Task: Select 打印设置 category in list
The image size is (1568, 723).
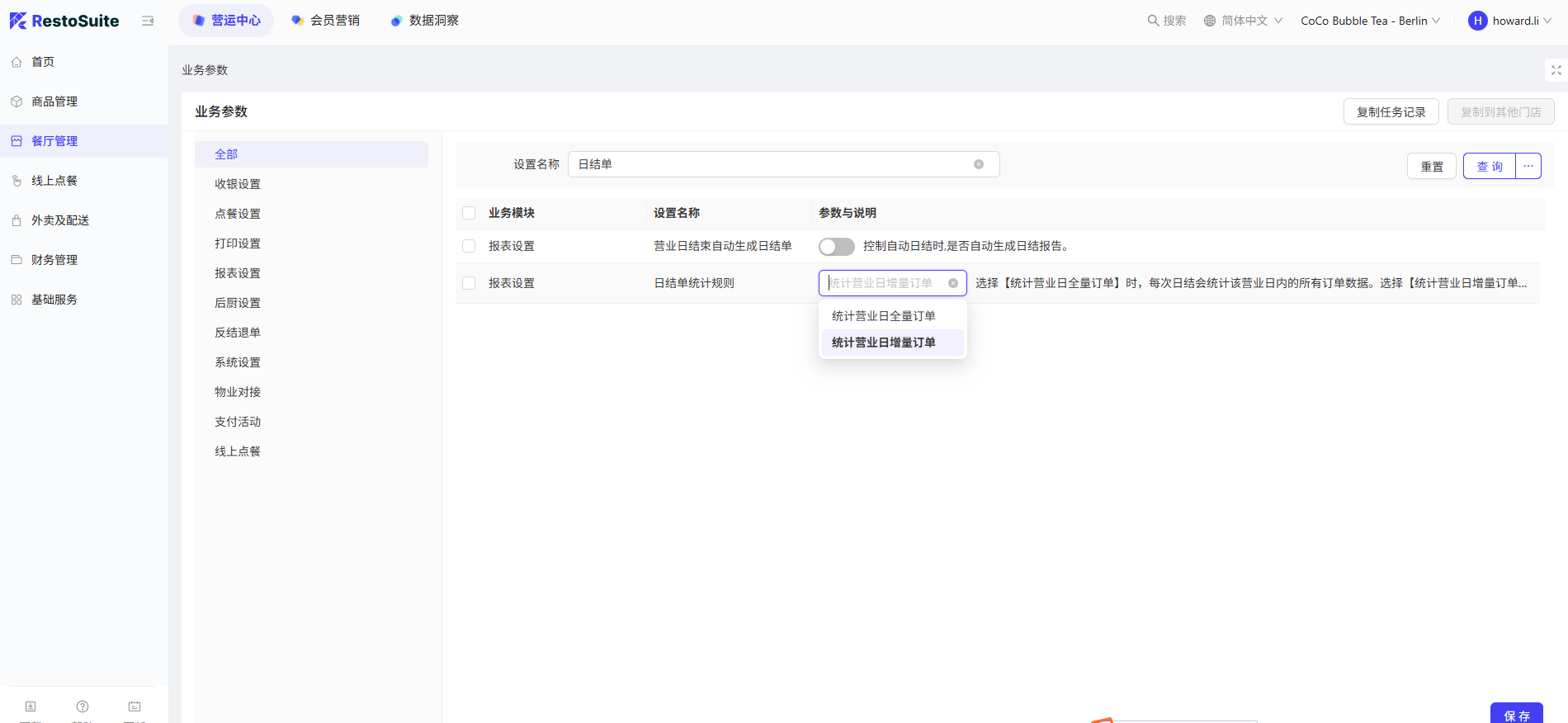Action: click(238, 243)
